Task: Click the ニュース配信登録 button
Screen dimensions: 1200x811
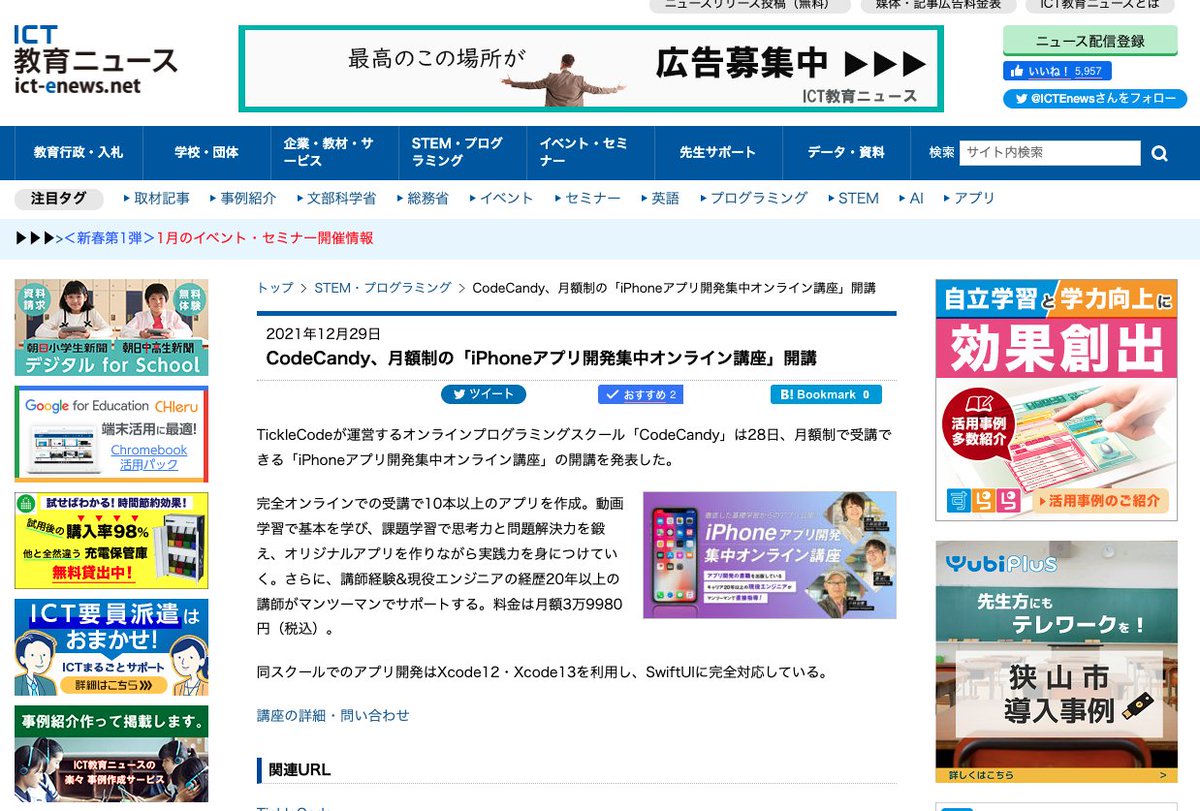Action: (x=1091, y=38)
